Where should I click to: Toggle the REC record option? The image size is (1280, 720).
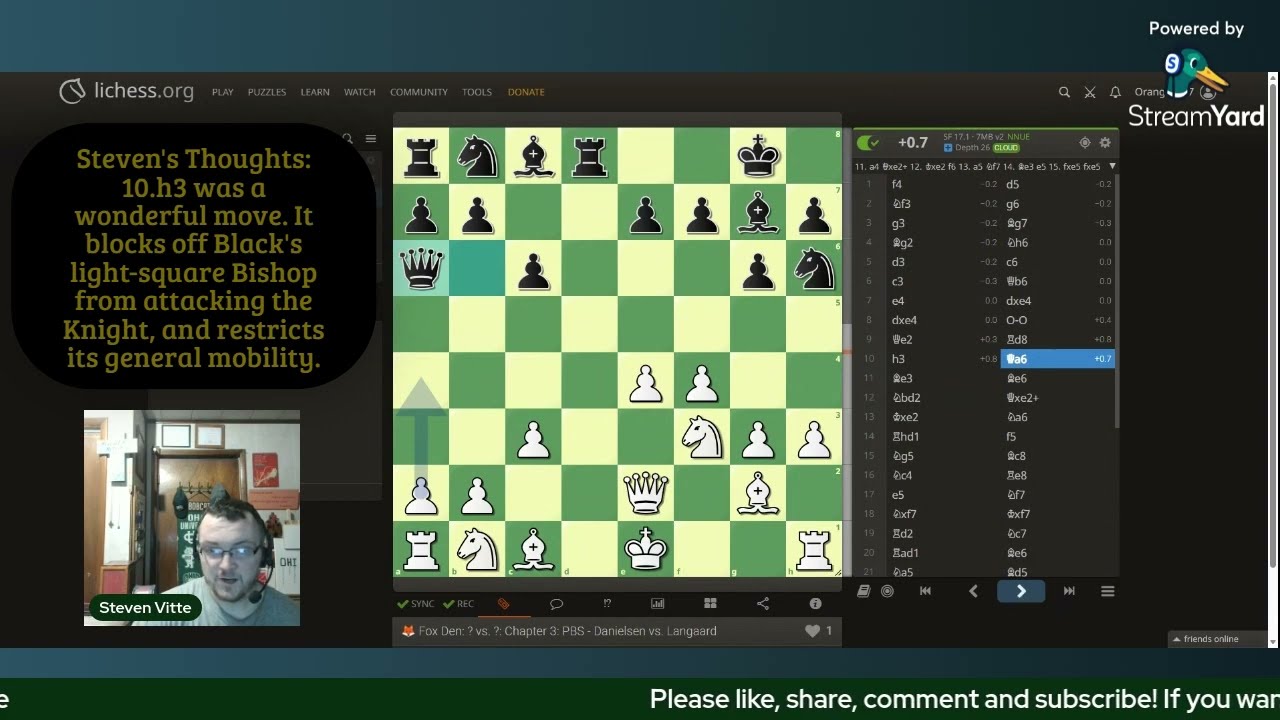tap(458, 604)
